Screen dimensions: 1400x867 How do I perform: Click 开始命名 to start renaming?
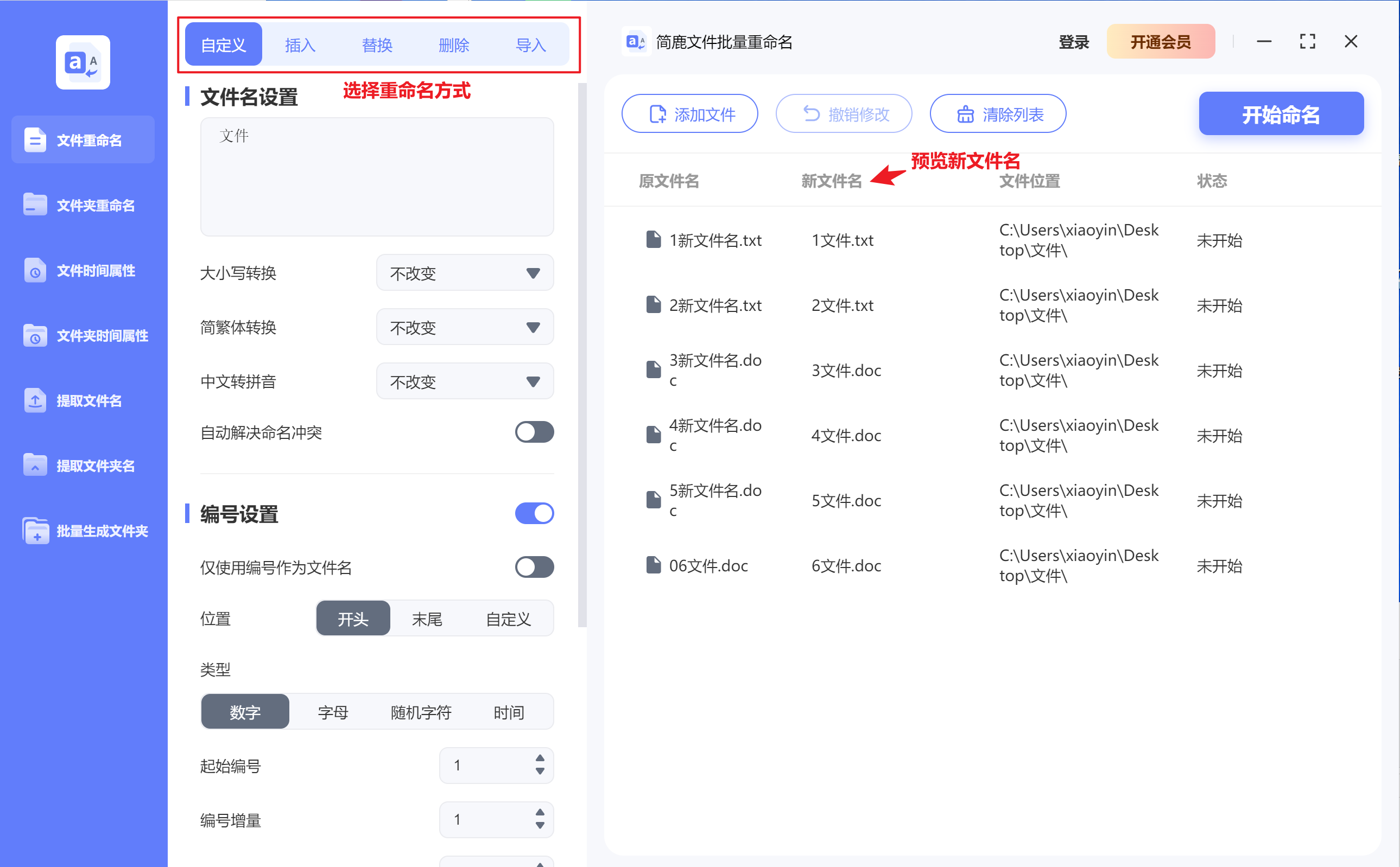(1281, 114)
